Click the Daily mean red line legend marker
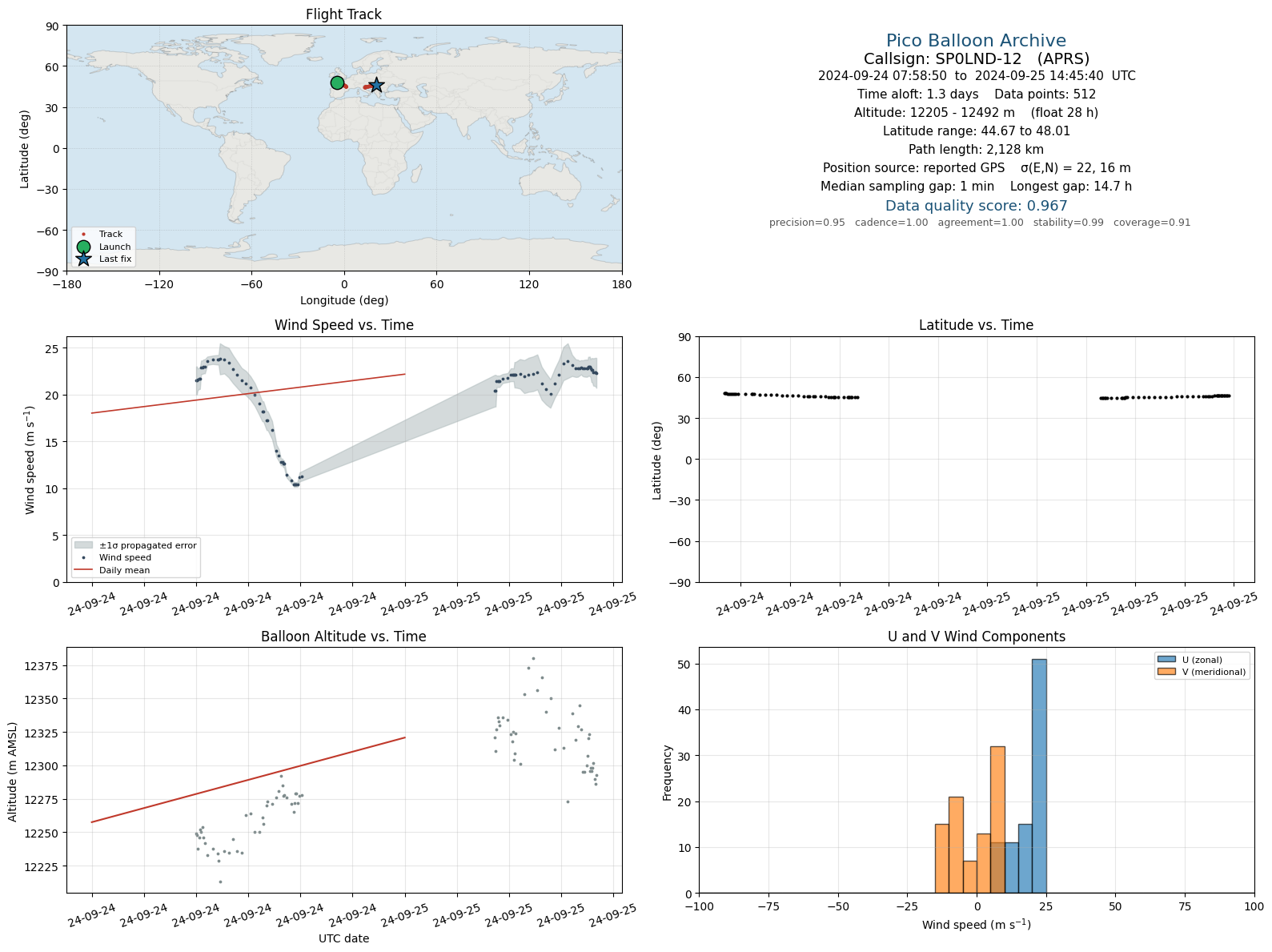This screenshot has height=952, width=1272. 83,570
